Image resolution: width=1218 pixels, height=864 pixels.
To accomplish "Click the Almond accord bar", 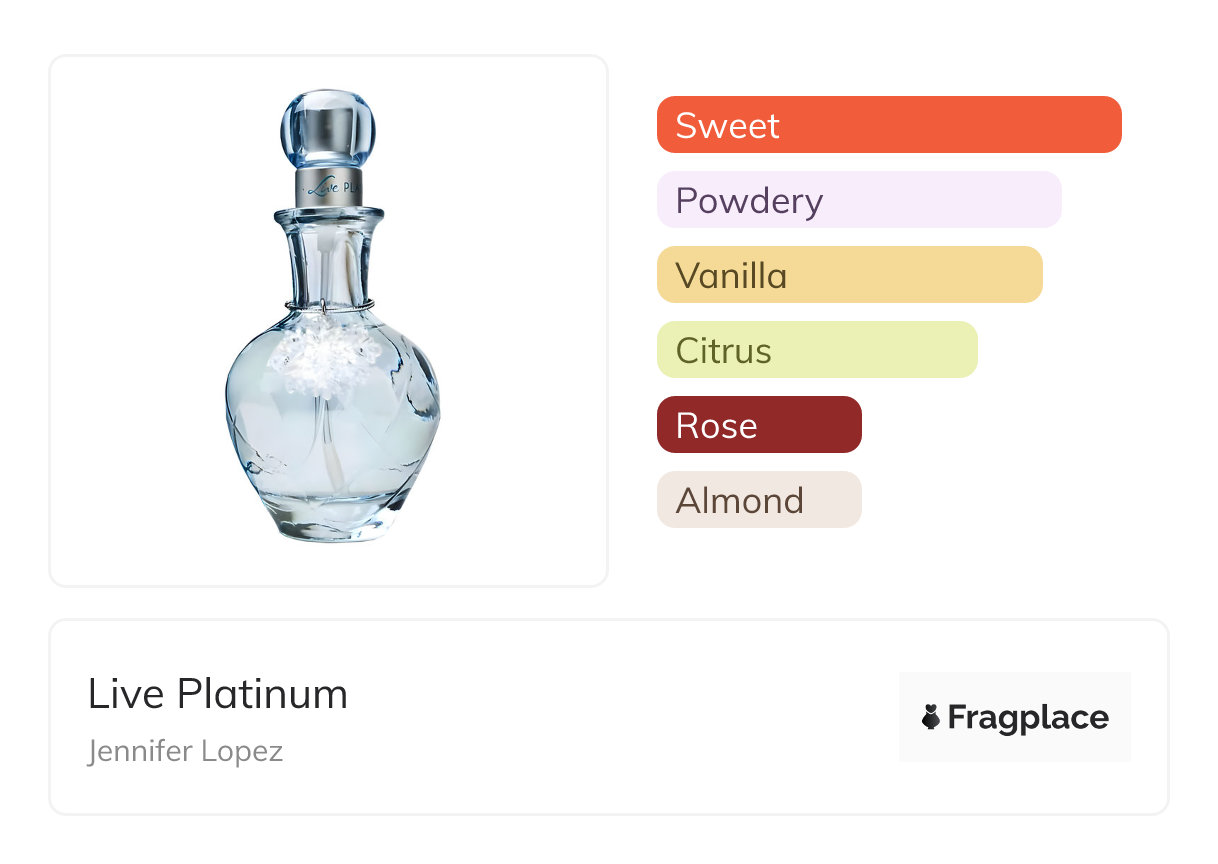I will click(x=759, y=500).
